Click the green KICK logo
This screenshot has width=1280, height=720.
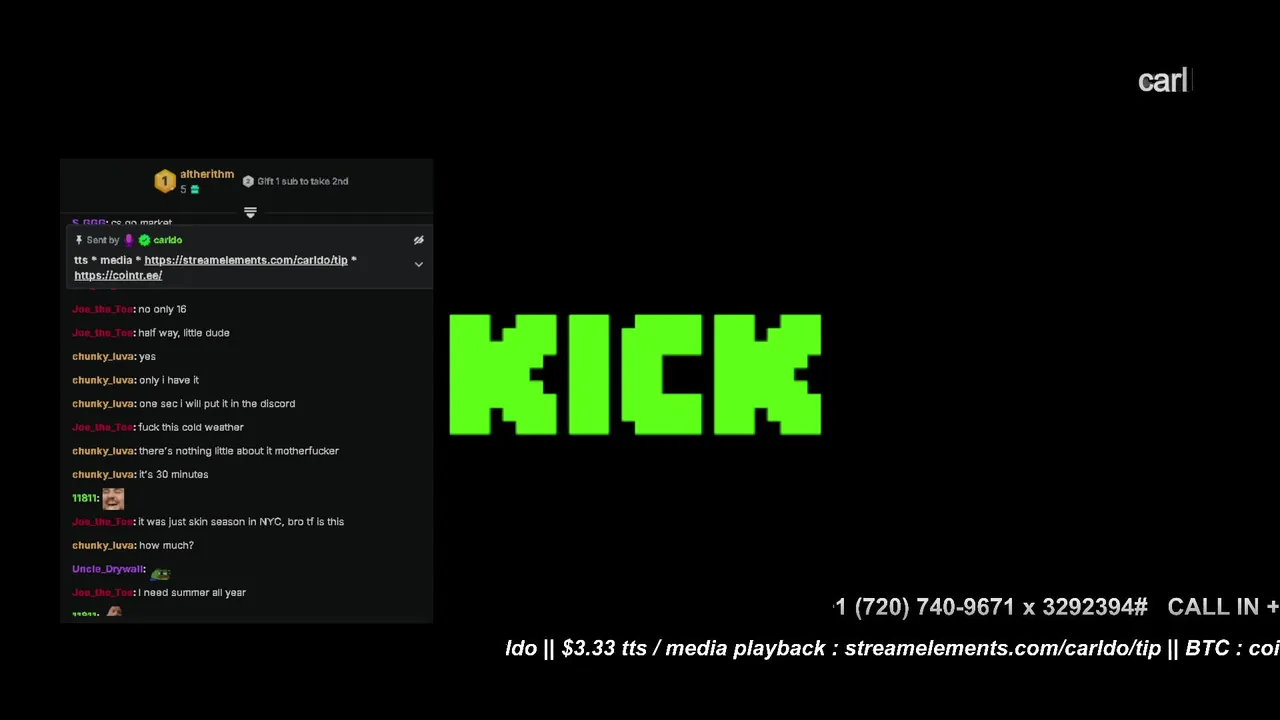tap(635, 375)
